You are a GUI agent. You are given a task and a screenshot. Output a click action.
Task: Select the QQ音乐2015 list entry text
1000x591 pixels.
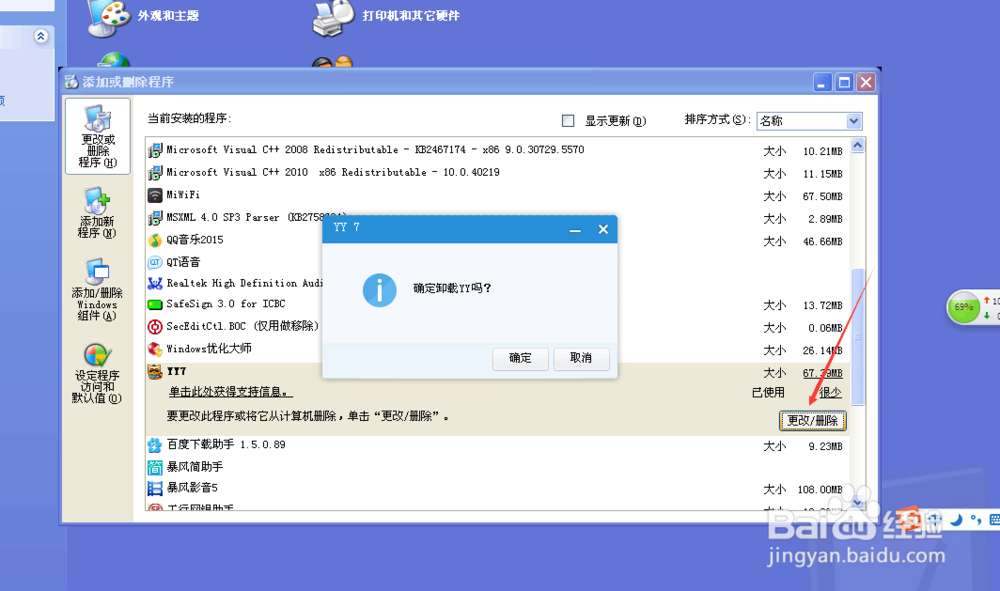coord(195,240)
